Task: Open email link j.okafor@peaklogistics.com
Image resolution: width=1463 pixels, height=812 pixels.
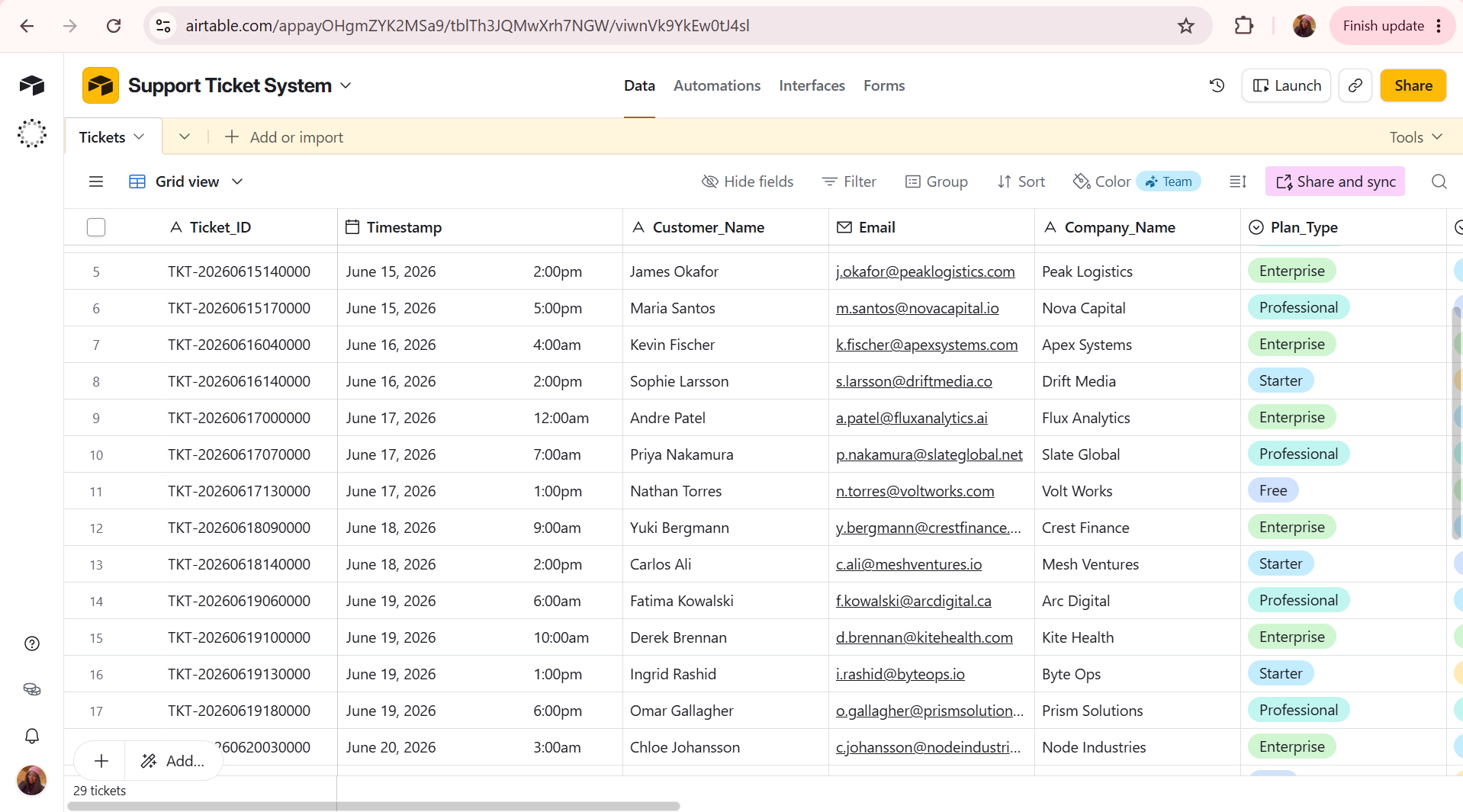Action: (925, 271)
